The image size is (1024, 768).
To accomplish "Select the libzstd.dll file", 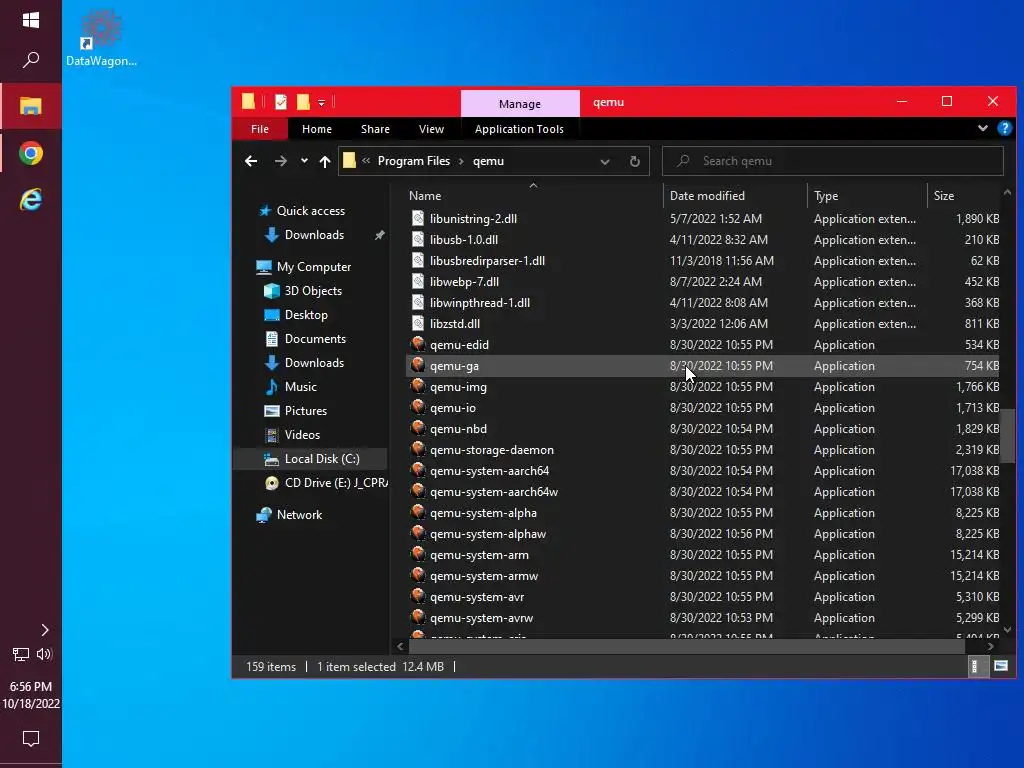I will click(455, 323).
